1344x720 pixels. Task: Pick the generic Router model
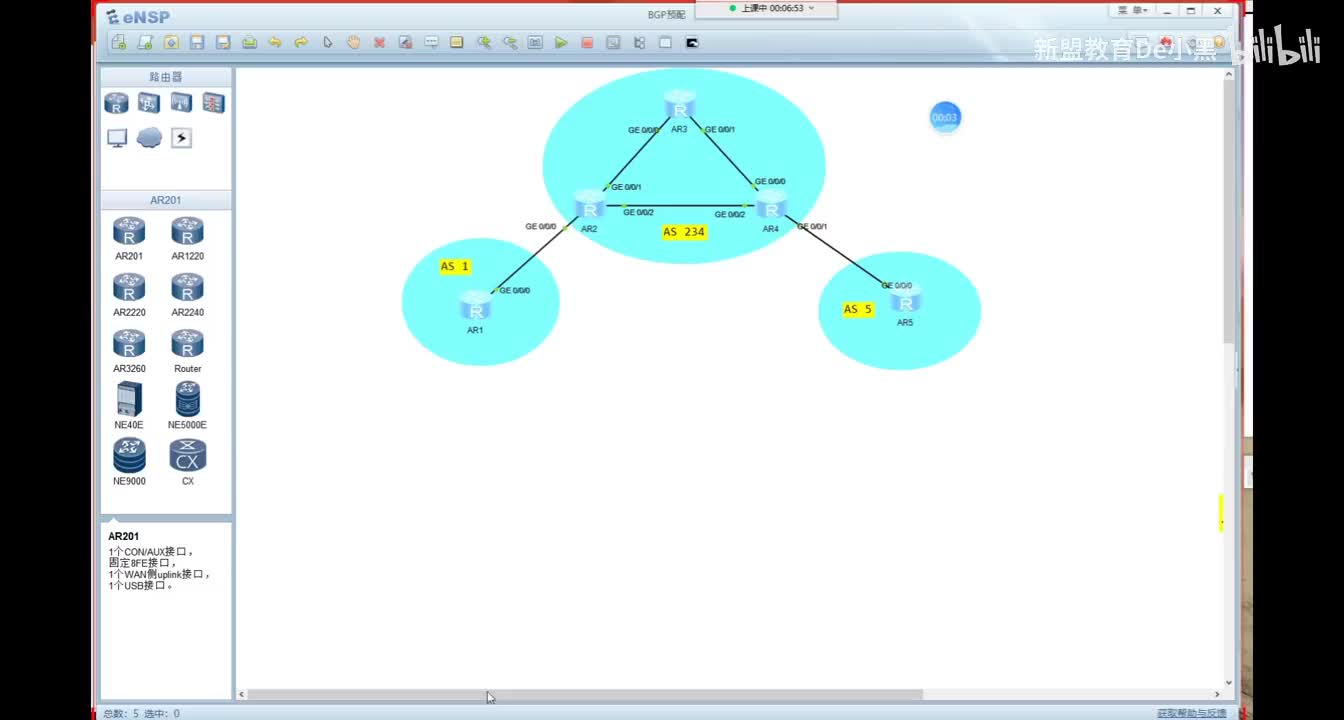pyautogui.click(x=187, y=344)
